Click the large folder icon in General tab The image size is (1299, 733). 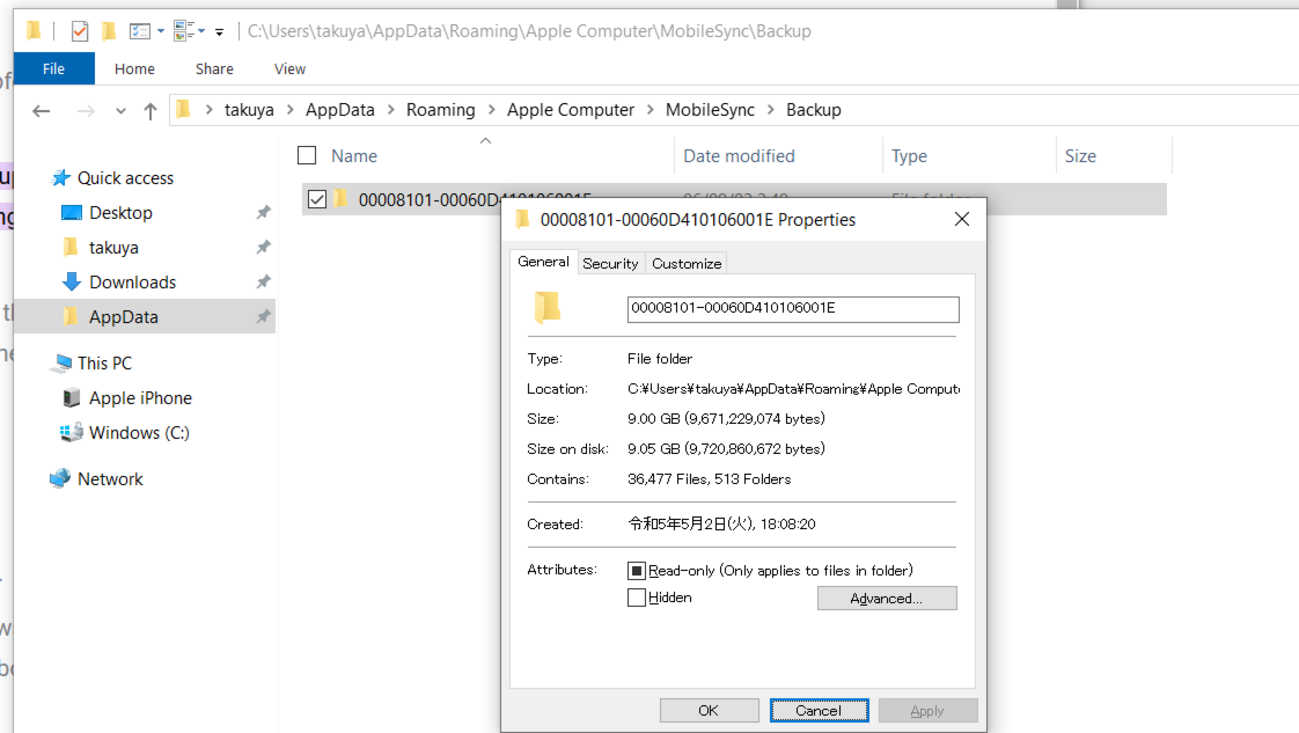coord(548,308)
